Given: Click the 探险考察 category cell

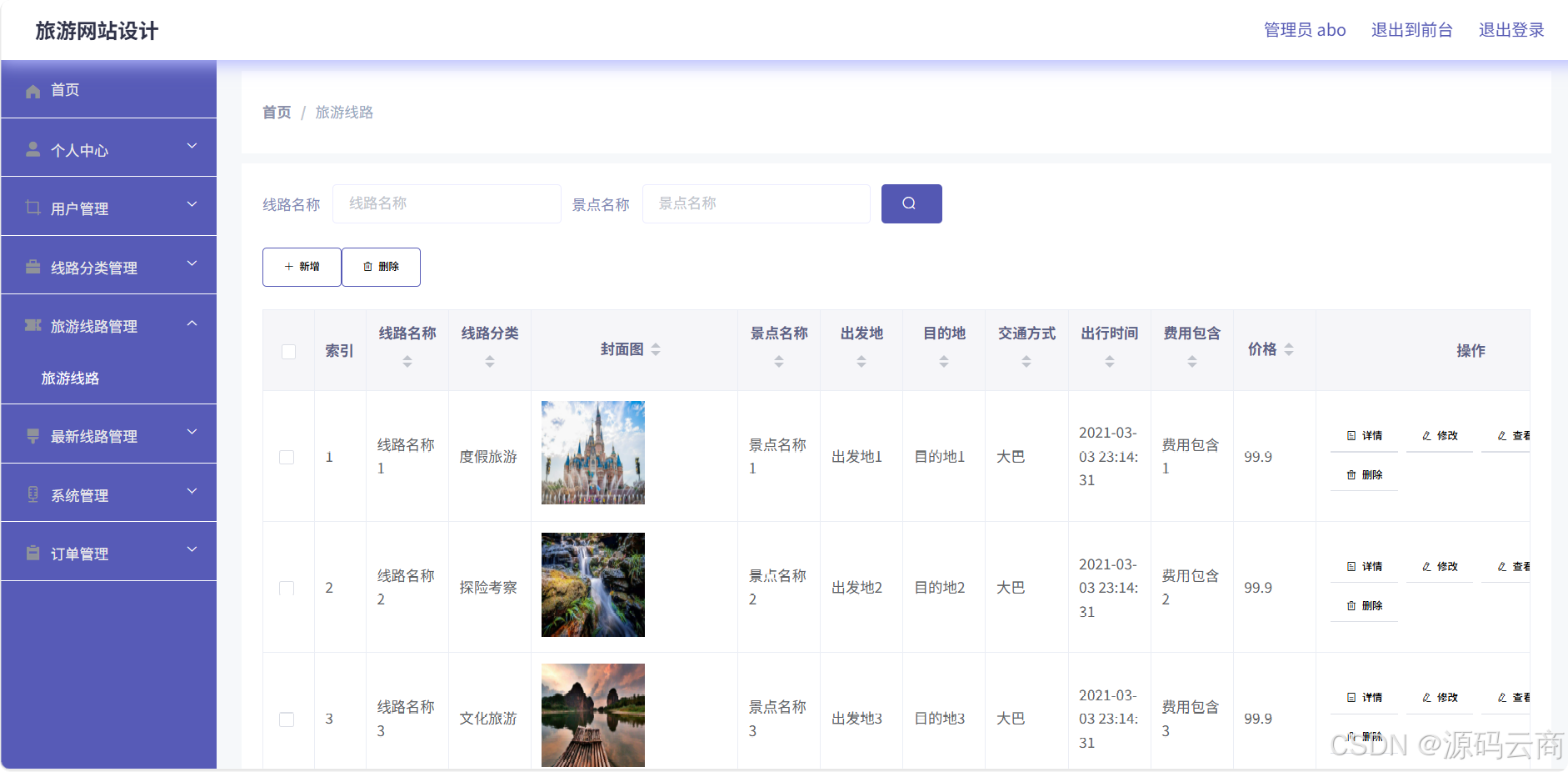Looking at the screenshot, I should [x=488, y=588].
